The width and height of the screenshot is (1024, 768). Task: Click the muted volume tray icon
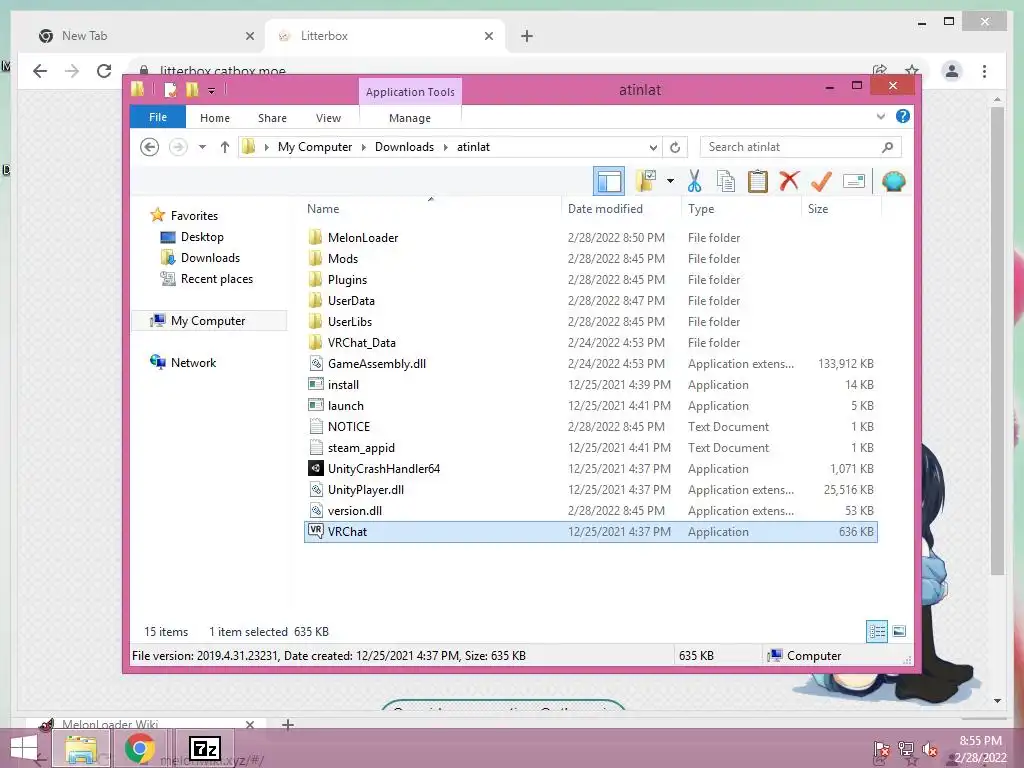(x=929, y=749)
